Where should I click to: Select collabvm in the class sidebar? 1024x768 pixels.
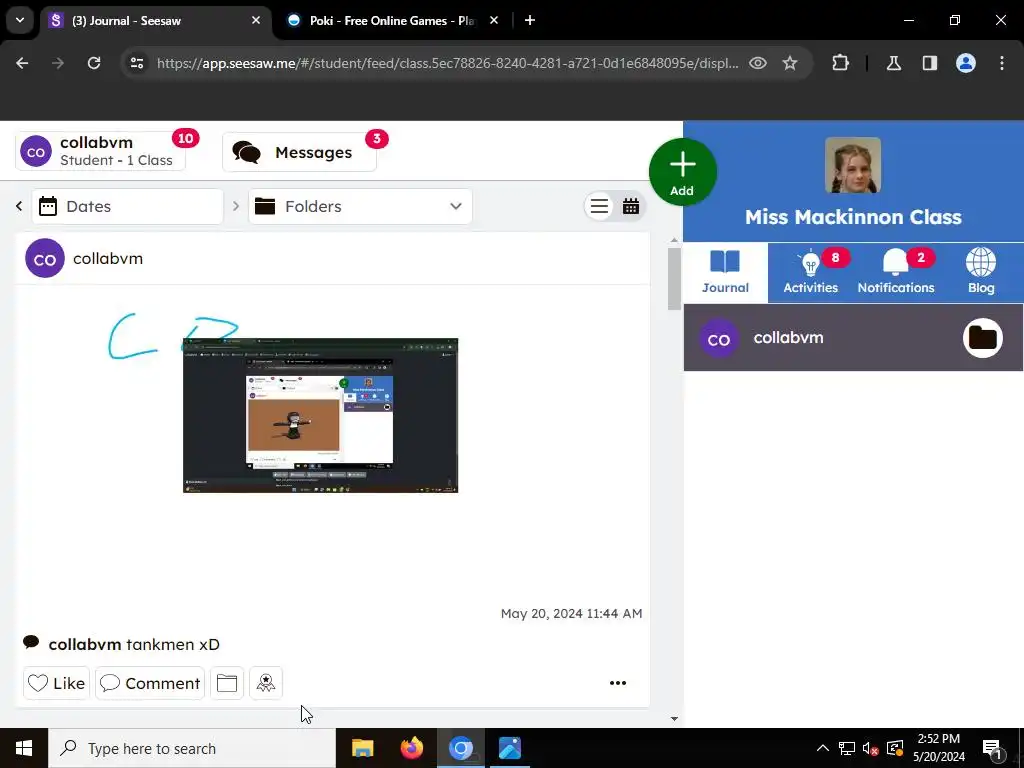(853, 338)
